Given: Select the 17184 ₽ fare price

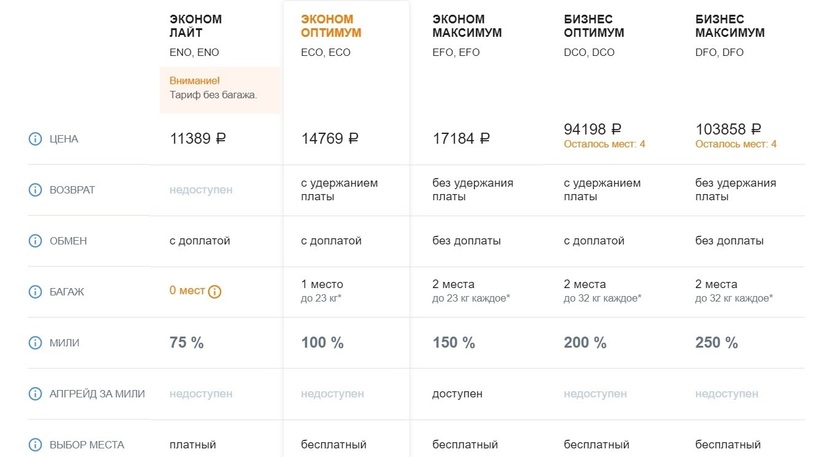Looking at the screenshot, I should 461,139.
